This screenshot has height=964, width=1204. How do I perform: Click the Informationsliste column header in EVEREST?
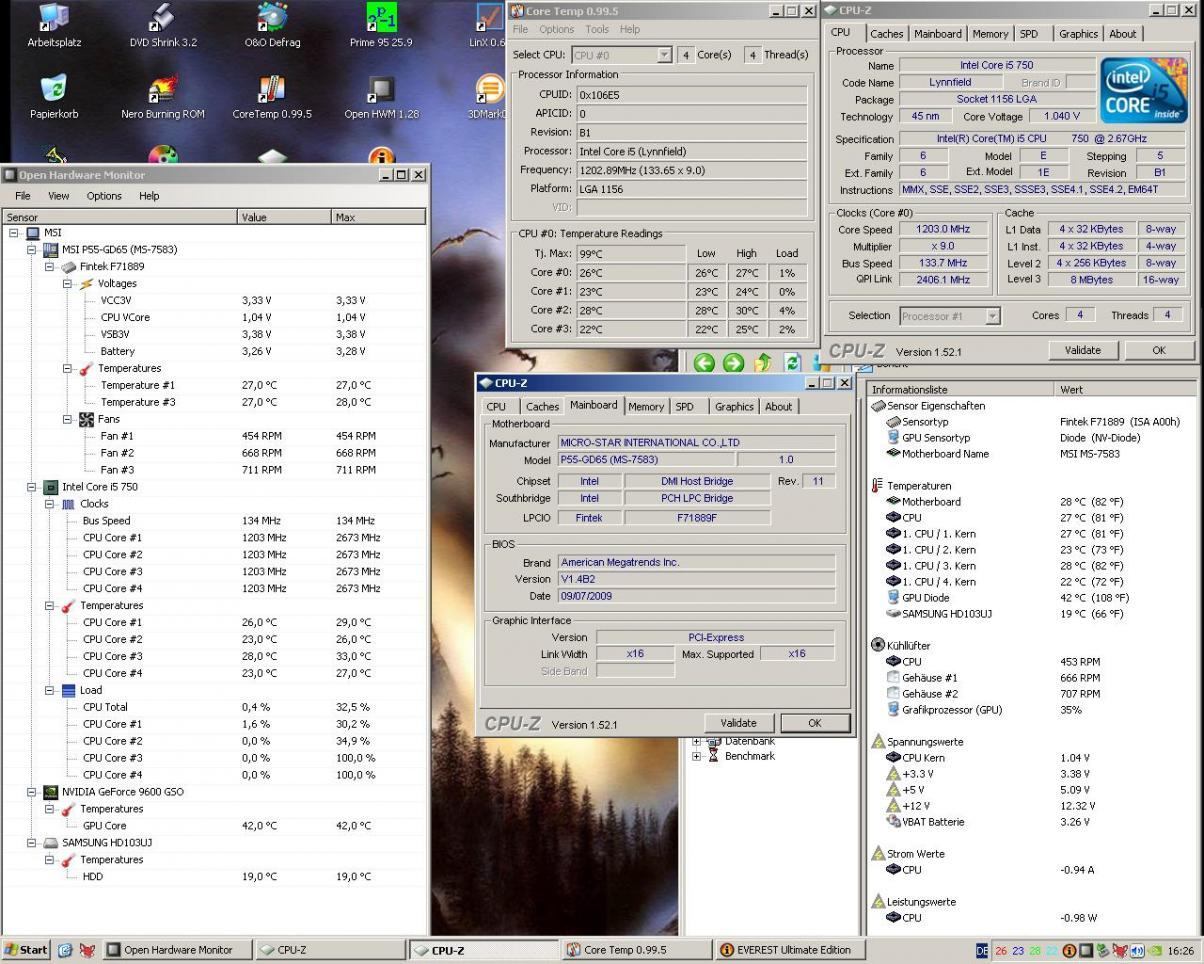point(961,390)
